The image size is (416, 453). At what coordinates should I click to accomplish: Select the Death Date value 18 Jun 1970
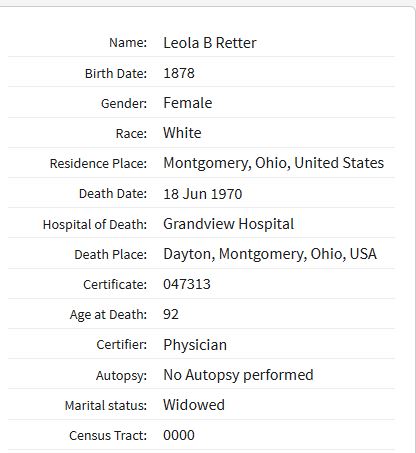coord(203,194)
